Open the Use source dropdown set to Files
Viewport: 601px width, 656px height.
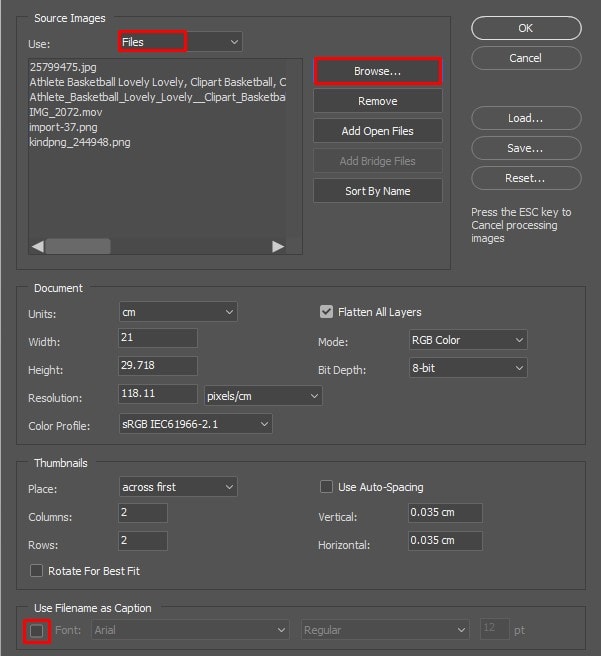point(180,42)
